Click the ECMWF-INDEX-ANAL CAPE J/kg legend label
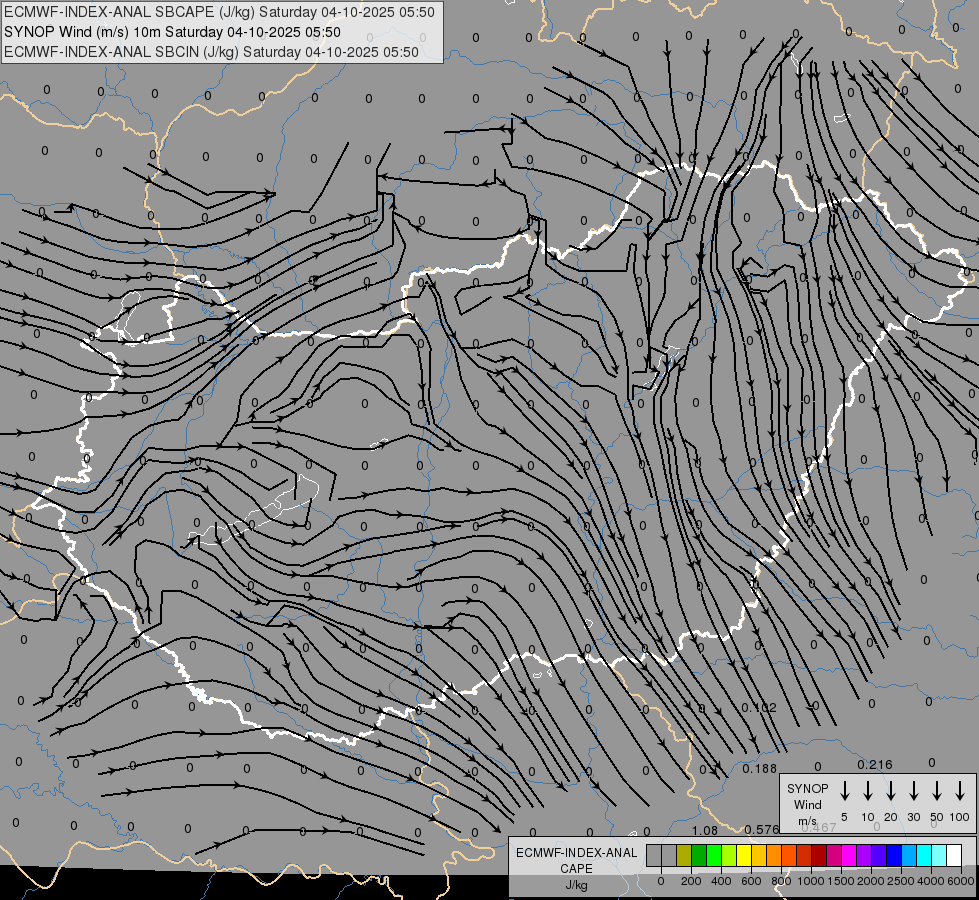The width and height of the screenshot is (979, 900). tap(576, 868)
